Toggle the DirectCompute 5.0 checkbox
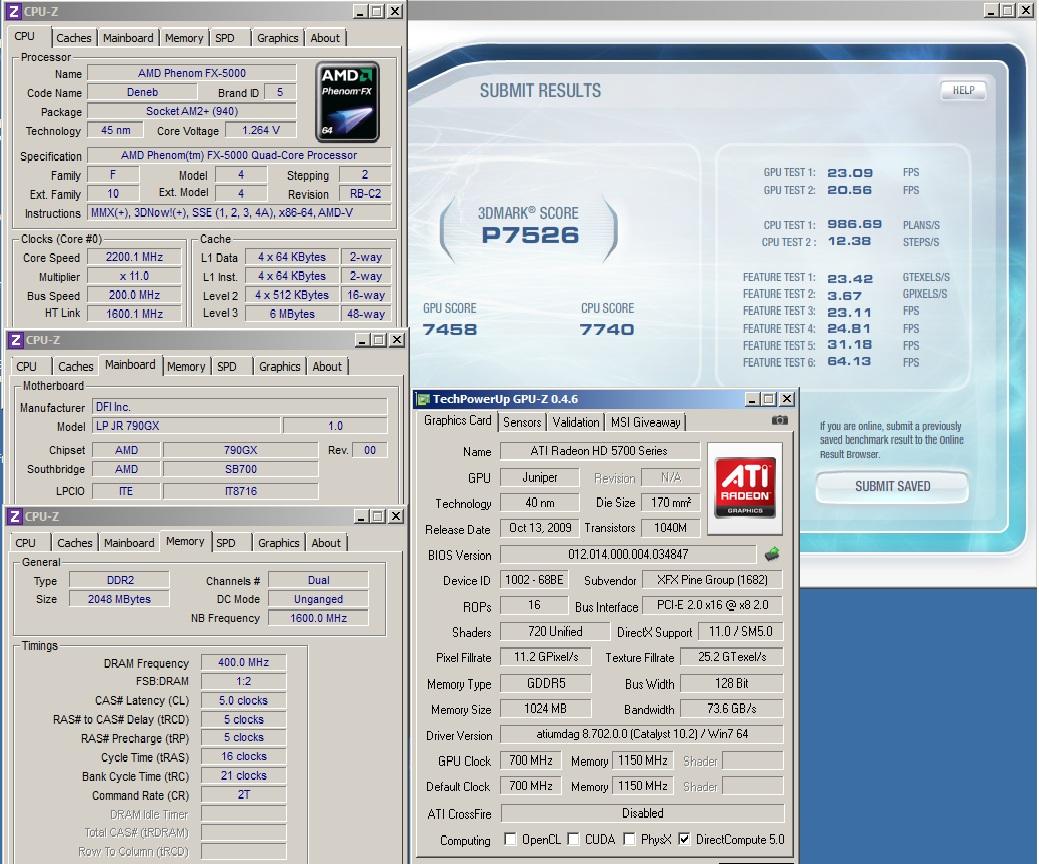1039x864 pixels. pyautogui.click(x=684, y=839)
